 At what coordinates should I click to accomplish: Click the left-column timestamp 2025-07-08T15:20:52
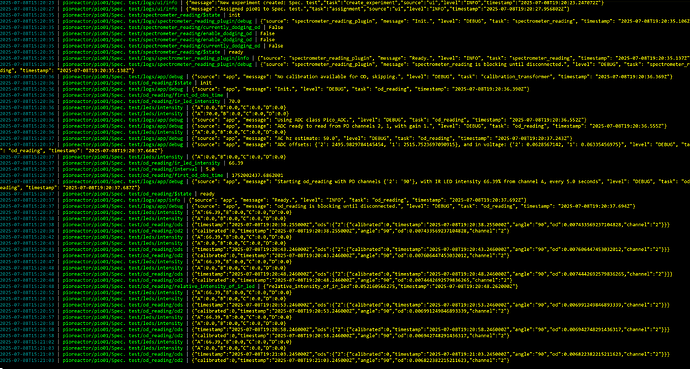27,292
